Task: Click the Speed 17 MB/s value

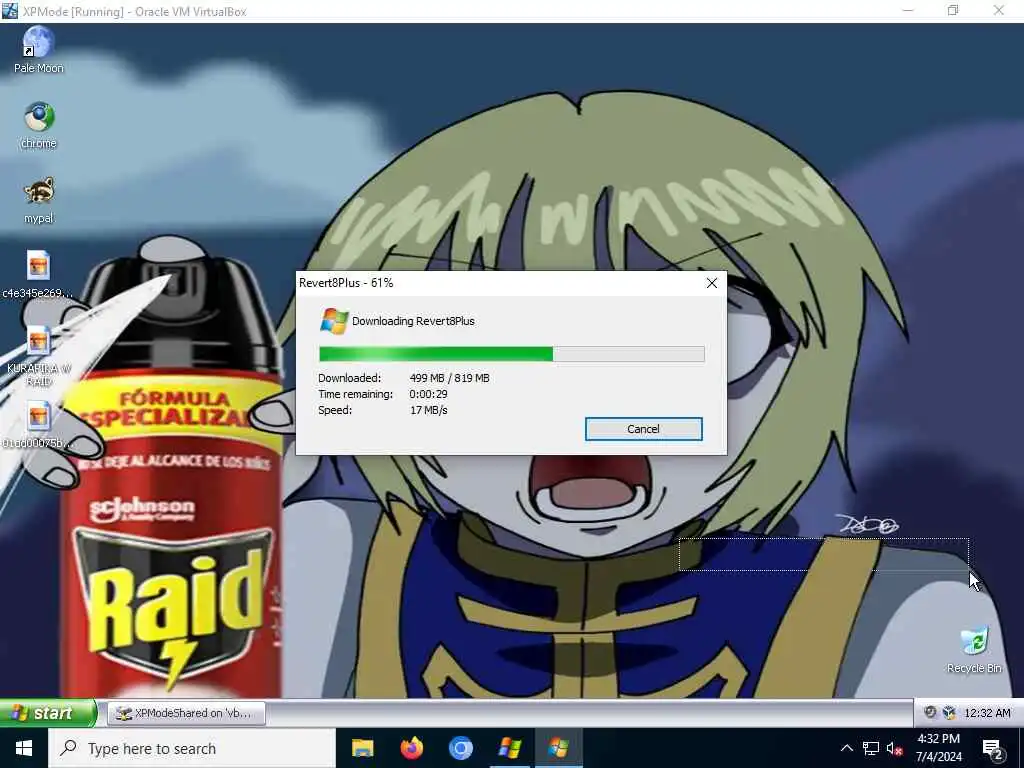Action: click(428, 410)
